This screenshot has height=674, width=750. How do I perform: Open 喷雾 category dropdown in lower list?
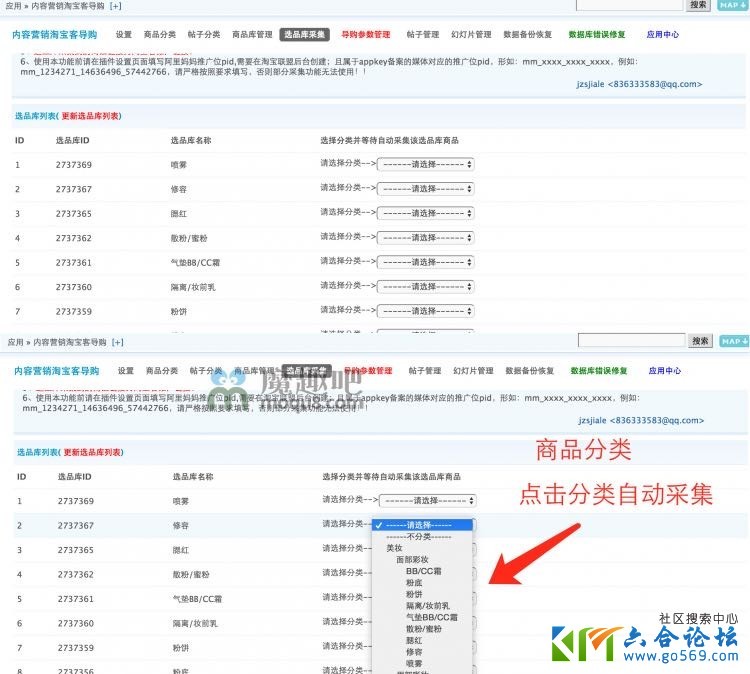click(428, 501)
